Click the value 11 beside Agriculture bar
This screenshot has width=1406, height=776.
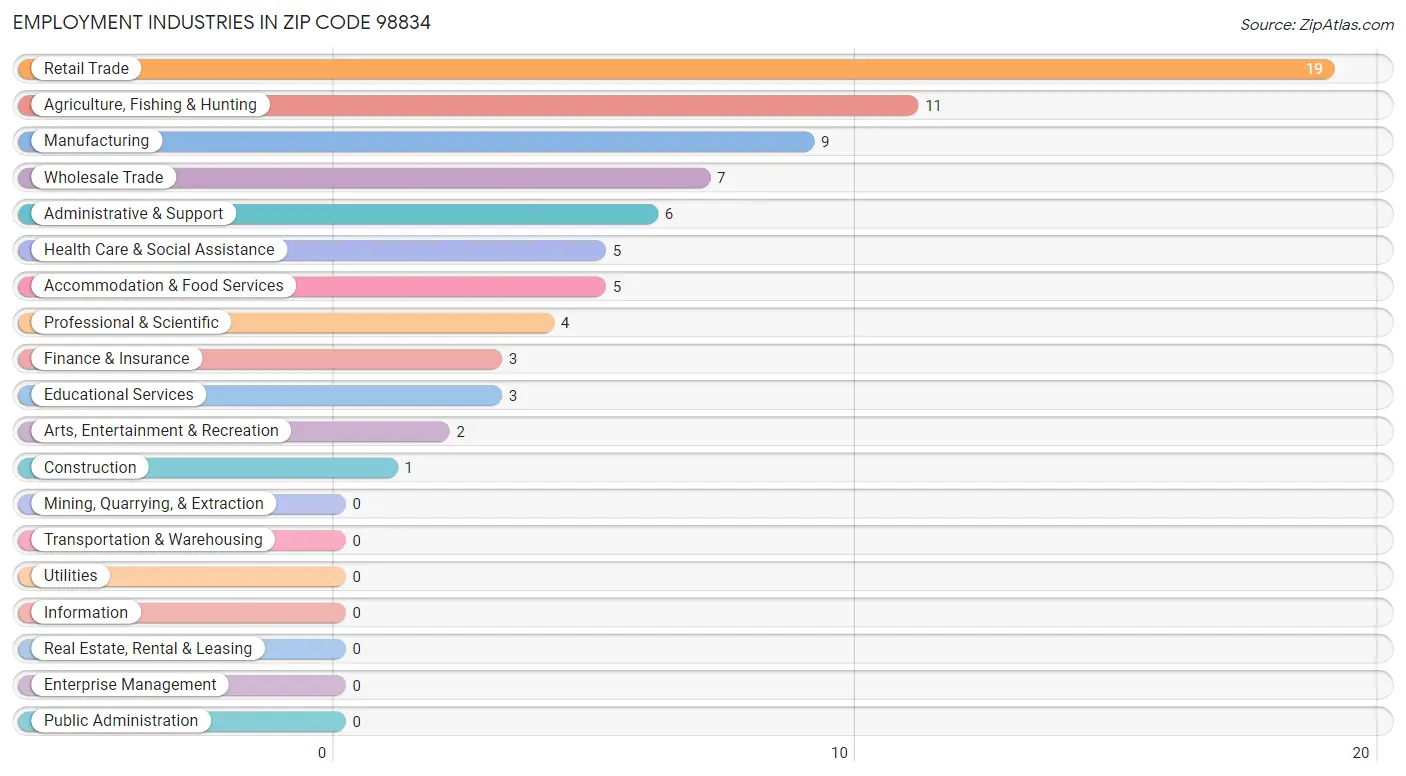coord(933,106)
